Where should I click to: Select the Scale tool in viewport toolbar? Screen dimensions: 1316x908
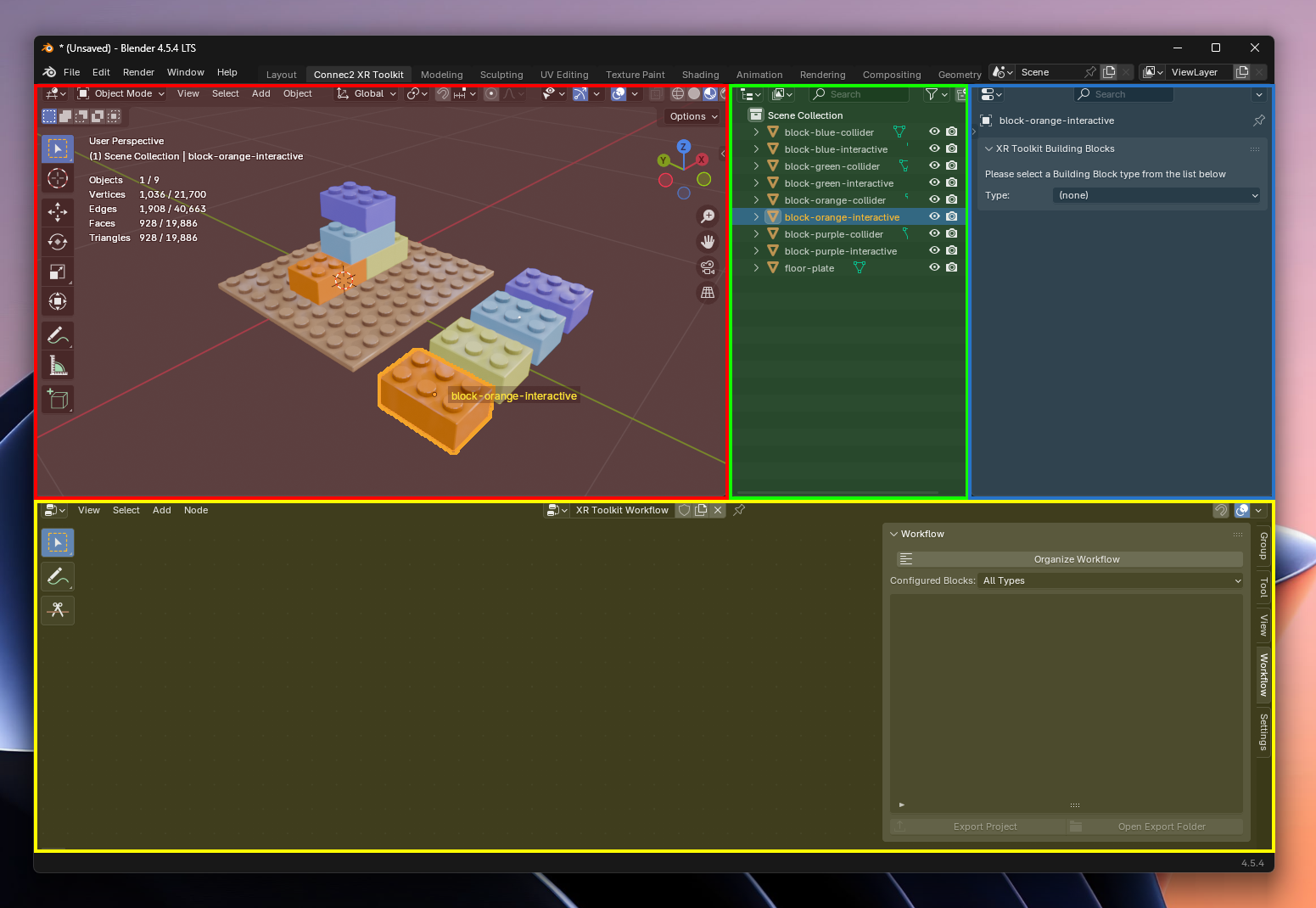(x=58, y=272)
